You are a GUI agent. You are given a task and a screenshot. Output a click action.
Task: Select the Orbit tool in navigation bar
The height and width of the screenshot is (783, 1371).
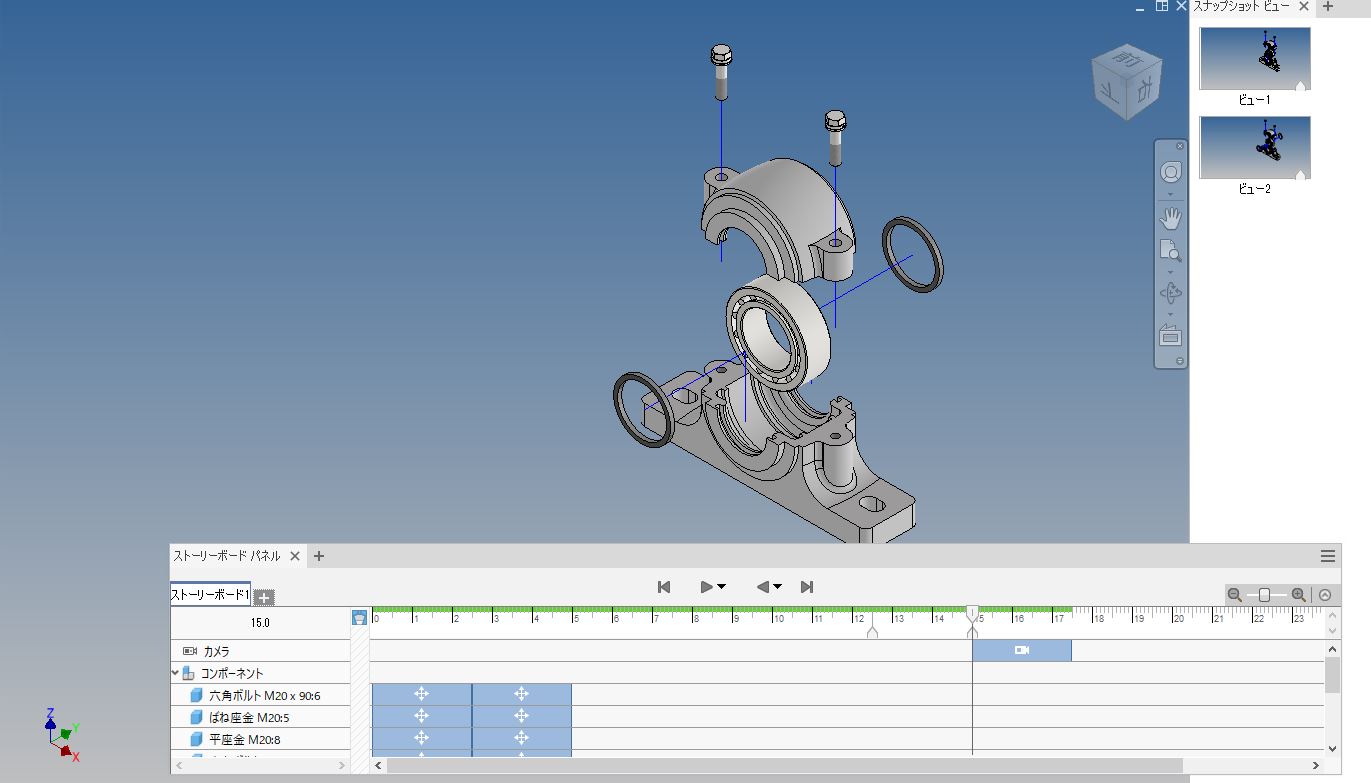[1171, 293]
